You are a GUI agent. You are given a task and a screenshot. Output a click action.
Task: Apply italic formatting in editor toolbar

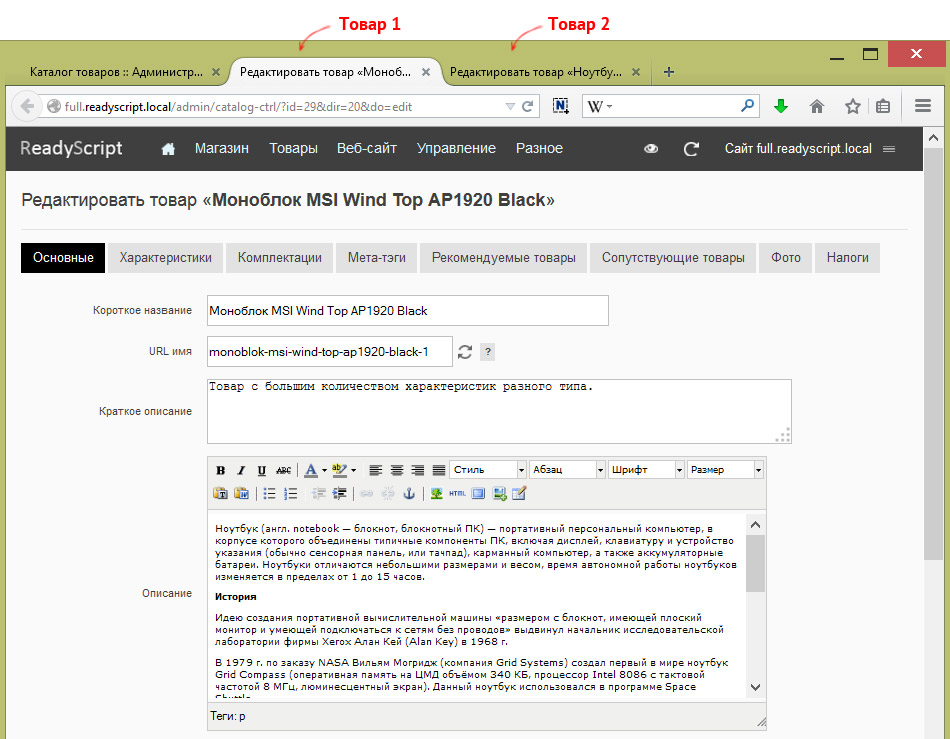point(241,470)
